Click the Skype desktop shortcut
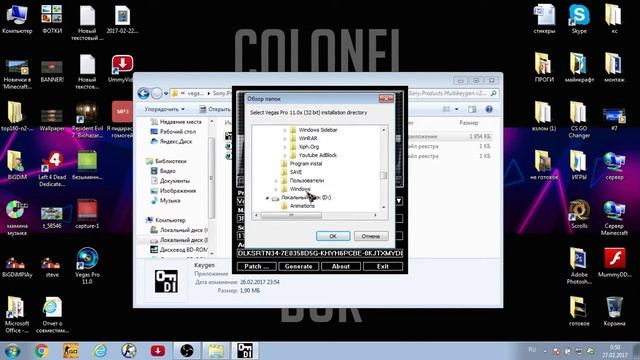The width and height of the screenshot is (640, 360). pos(579,19)
